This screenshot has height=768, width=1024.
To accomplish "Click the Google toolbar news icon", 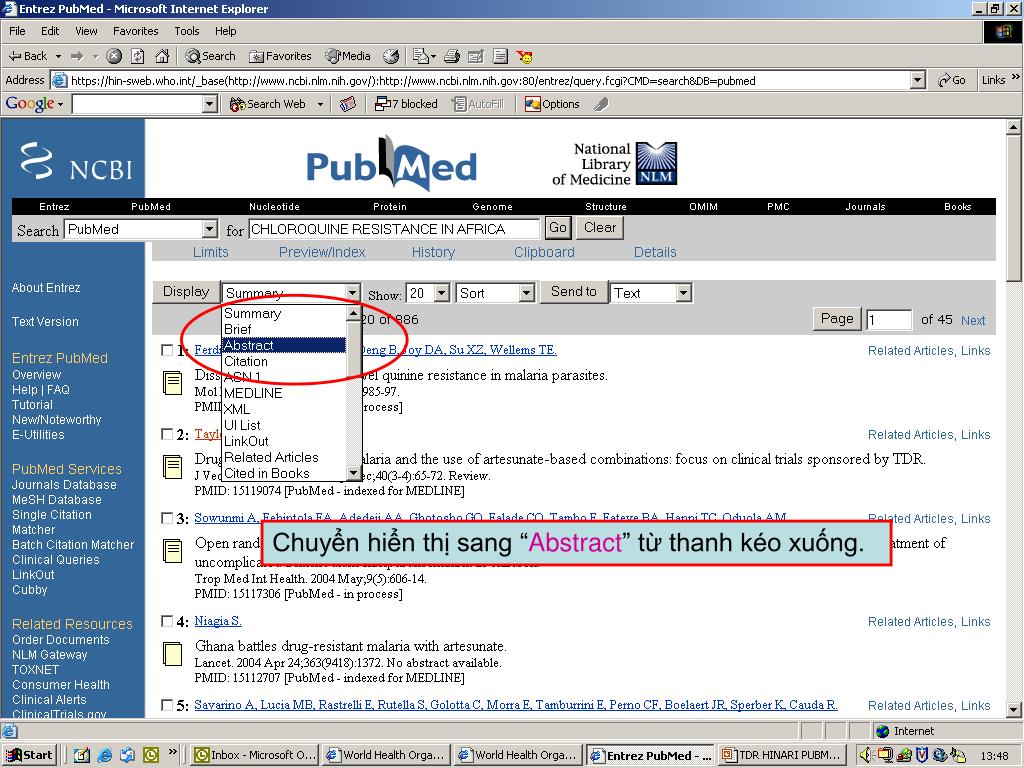I will 348,104.
